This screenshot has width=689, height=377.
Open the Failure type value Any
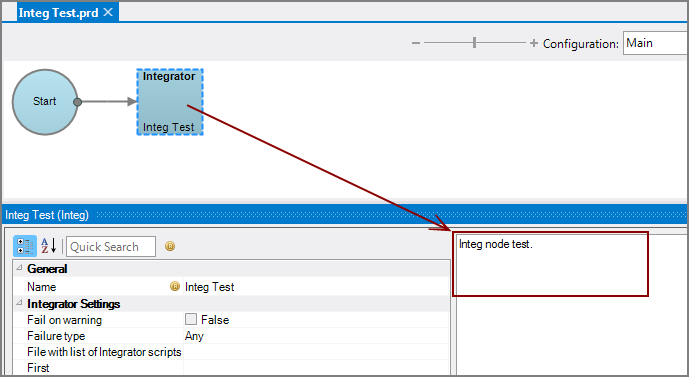coord(316,336)
